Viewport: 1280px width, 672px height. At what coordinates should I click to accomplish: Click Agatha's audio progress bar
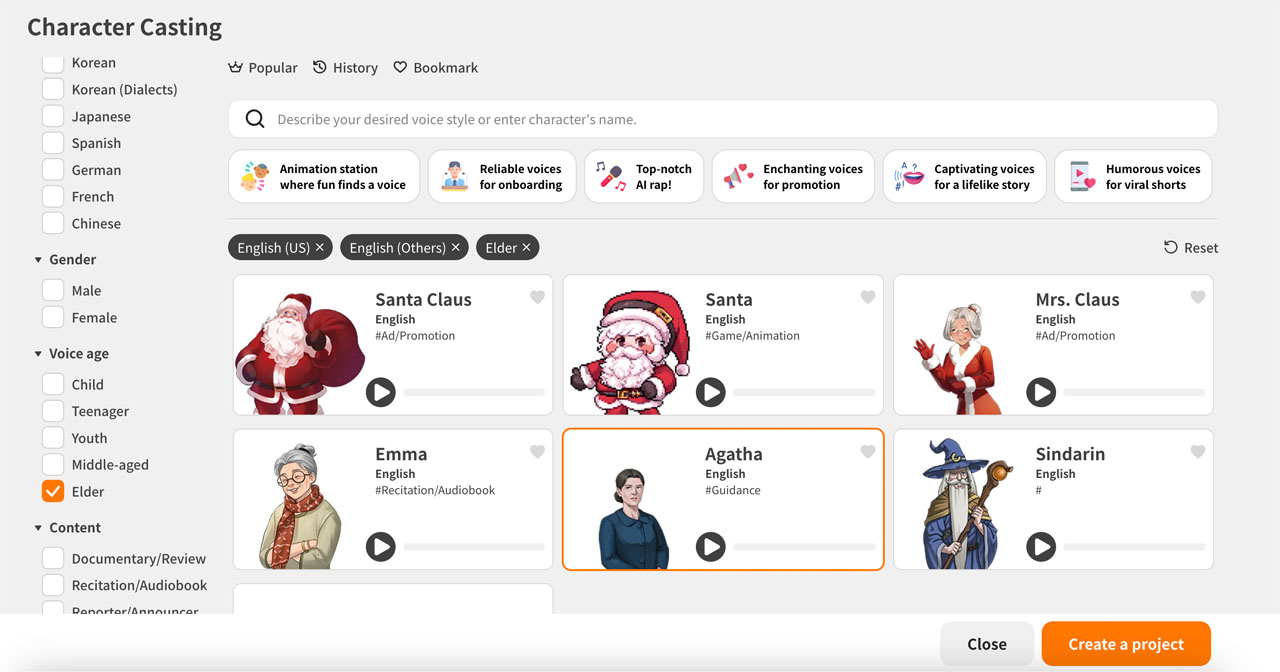(x=804, y=547)
